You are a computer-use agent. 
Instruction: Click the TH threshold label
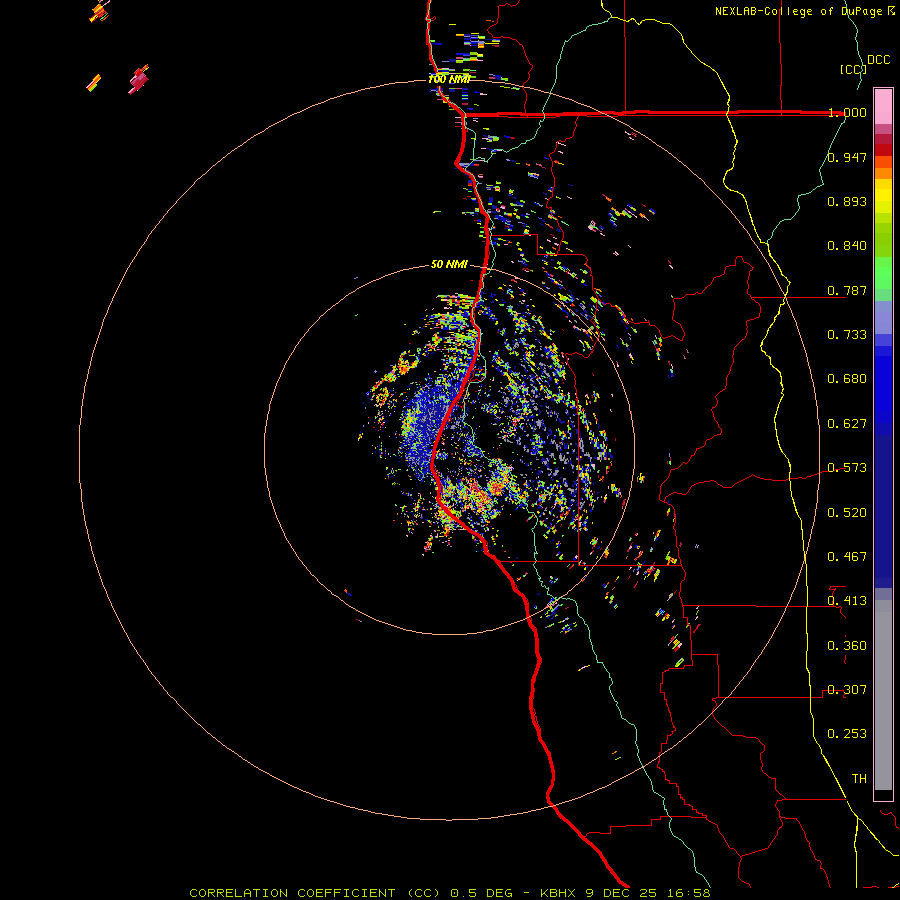coord(859,779)
